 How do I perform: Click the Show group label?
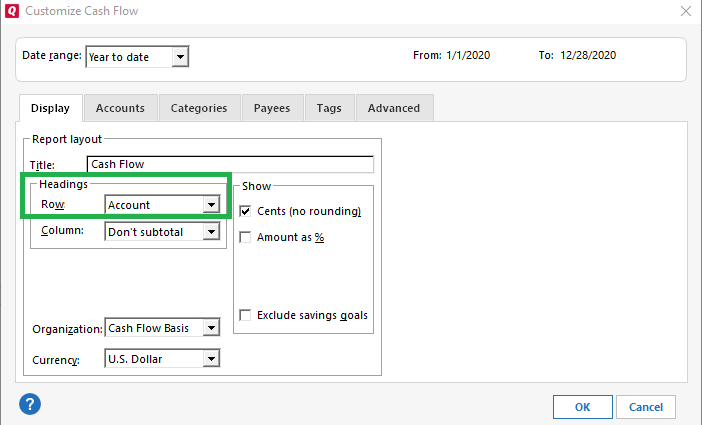pyautogui.click(x=257, y=186)
